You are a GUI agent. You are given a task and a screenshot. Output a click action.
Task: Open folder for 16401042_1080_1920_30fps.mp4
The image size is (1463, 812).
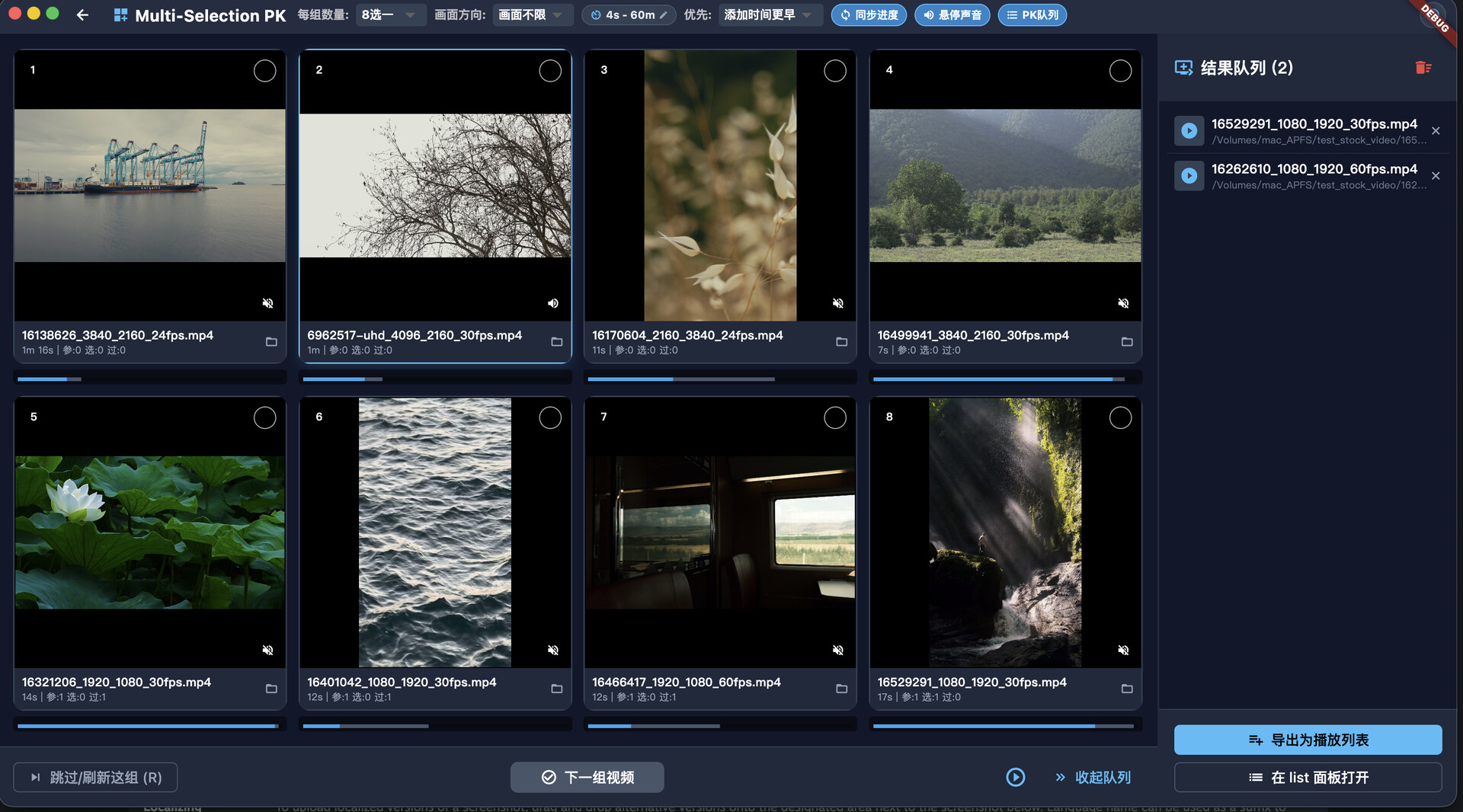[x=557, y=689]
